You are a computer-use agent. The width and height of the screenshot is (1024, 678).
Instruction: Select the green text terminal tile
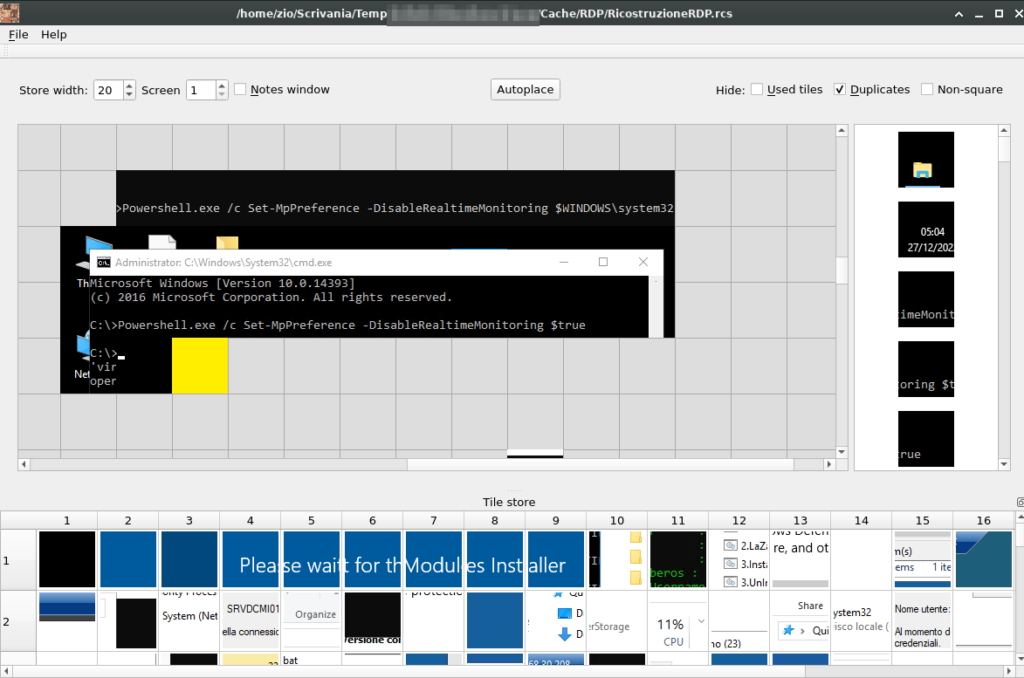click(678, 559)
